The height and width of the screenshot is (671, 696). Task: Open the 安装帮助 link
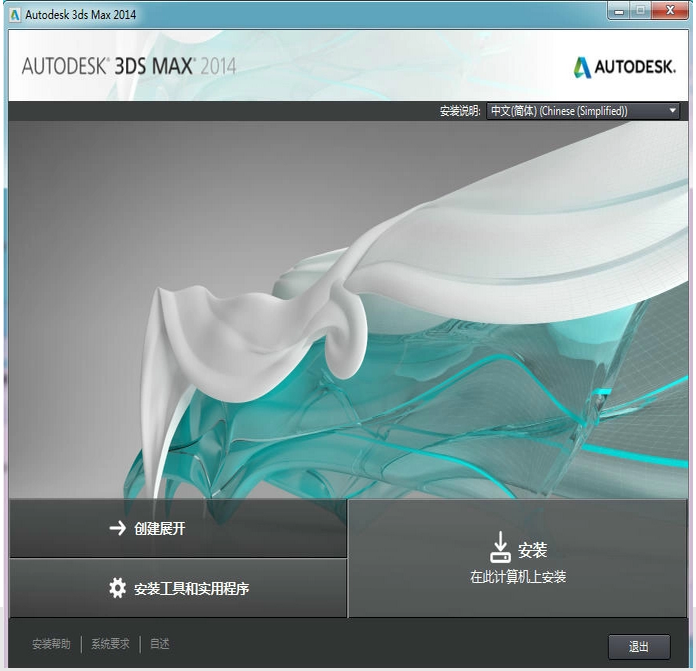point(51,643)
